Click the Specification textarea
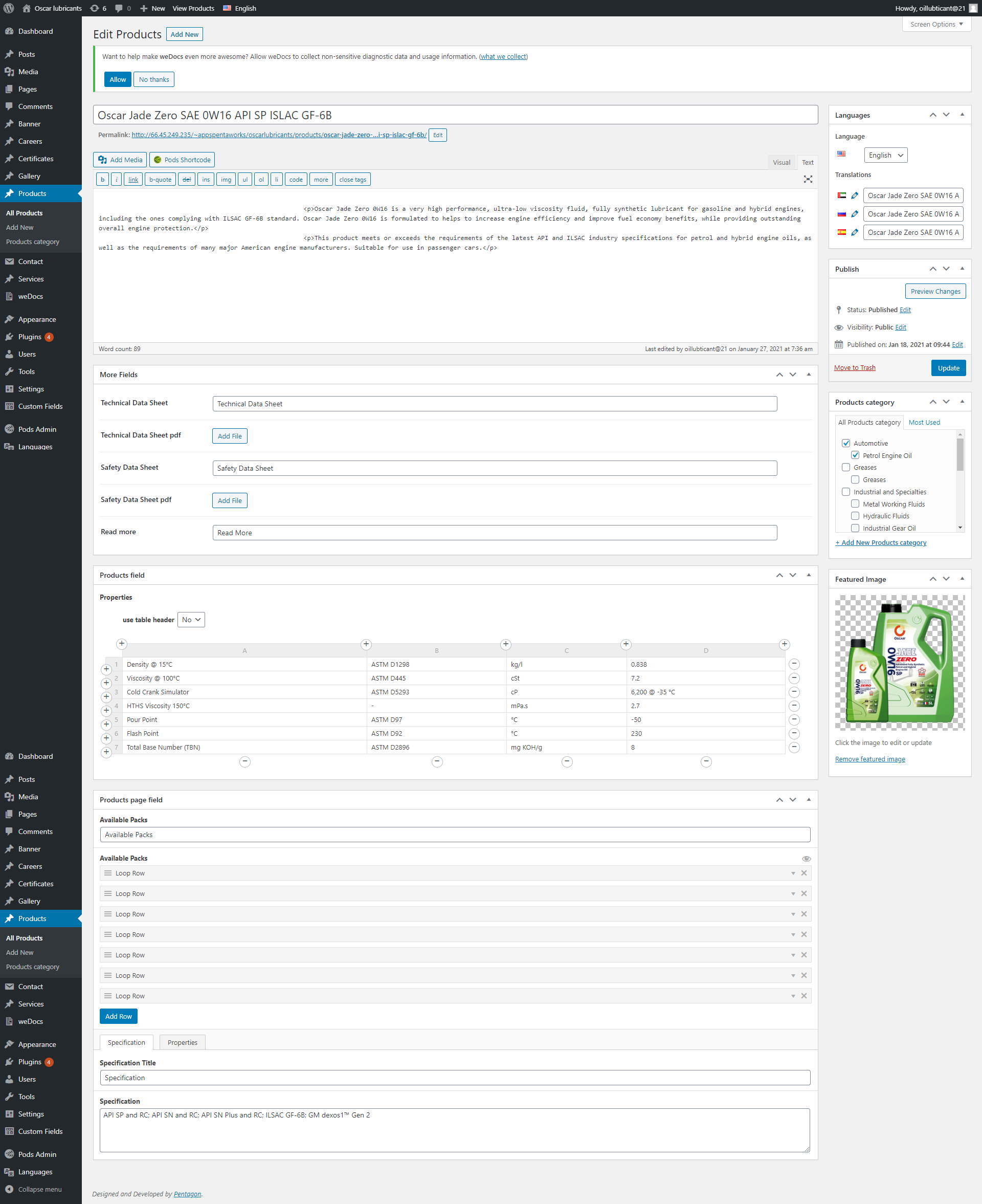Viewport: 982px width, 1204px height. (455, 1130)
